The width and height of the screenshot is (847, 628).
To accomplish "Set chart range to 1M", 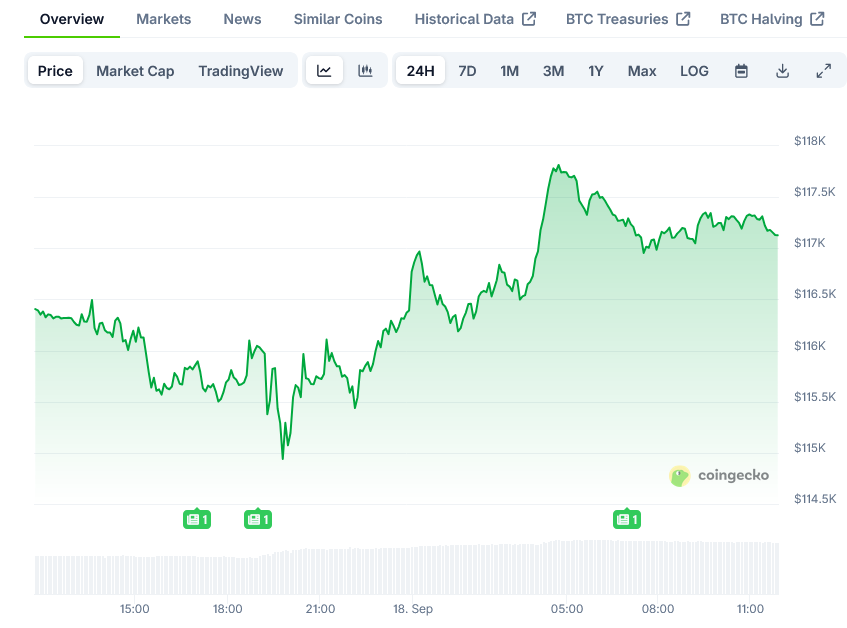I will click(x=509, y=71).
